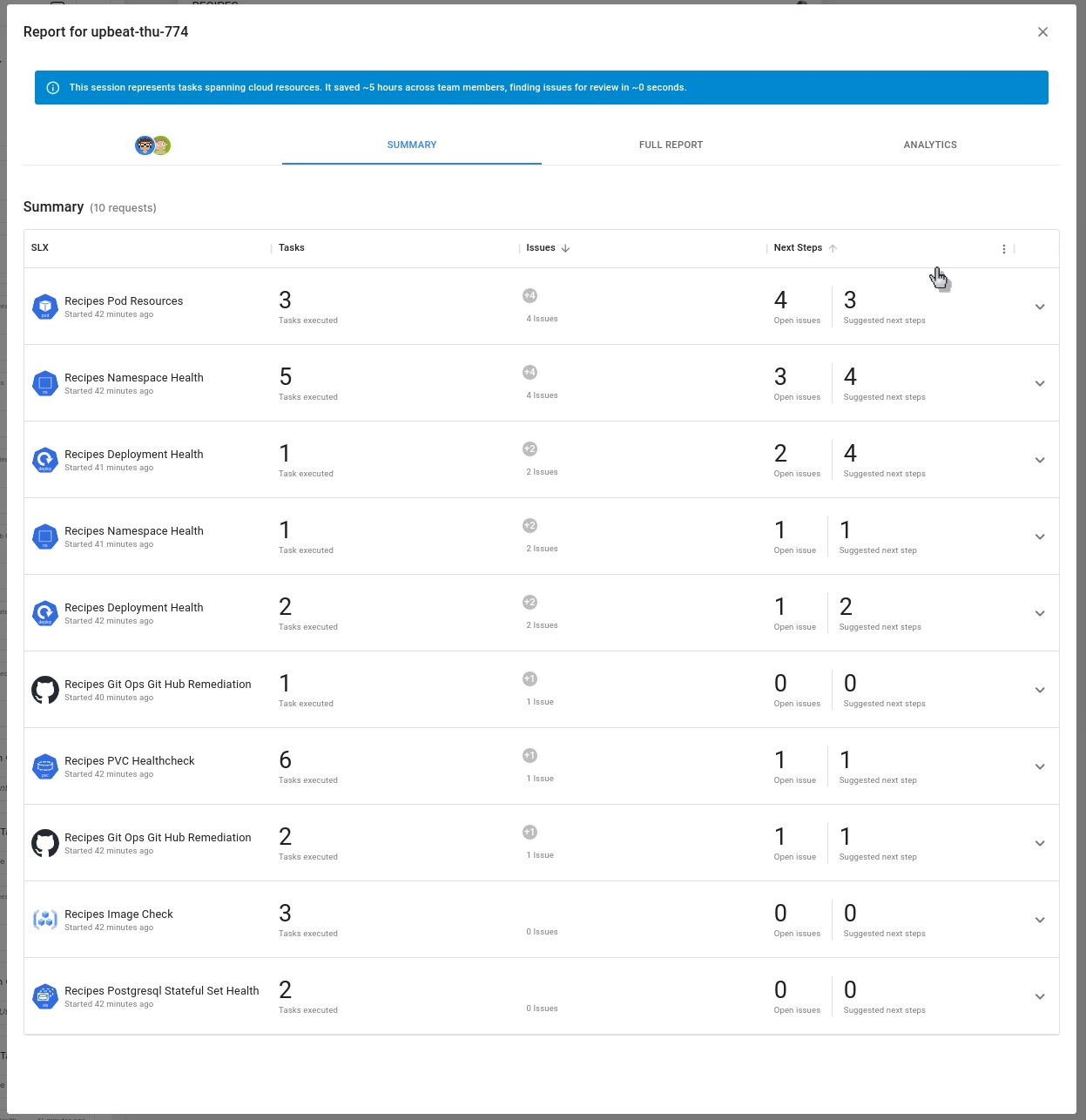Switch to the Full Report tab
Viewport: 1086px width, 1120px height.
[671, 145]
